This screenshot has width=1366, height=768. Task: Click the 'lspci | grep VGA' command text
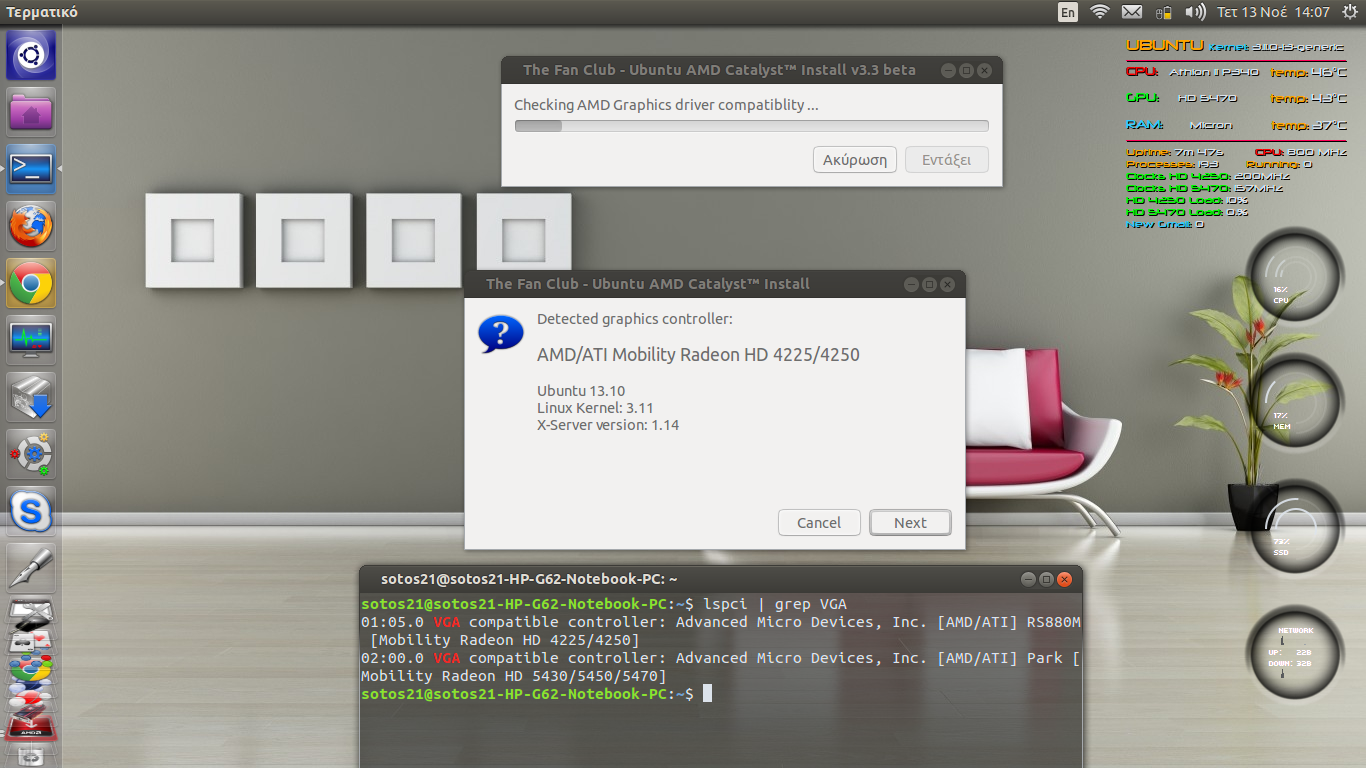point(775,604)
